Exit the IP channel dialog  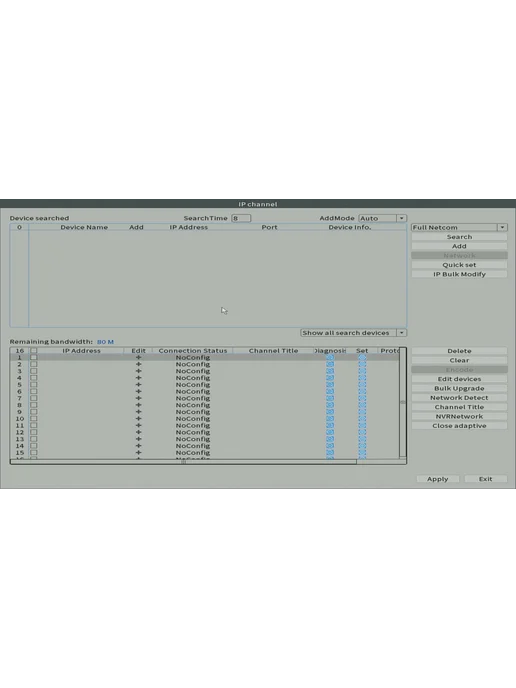pos(485,479)
